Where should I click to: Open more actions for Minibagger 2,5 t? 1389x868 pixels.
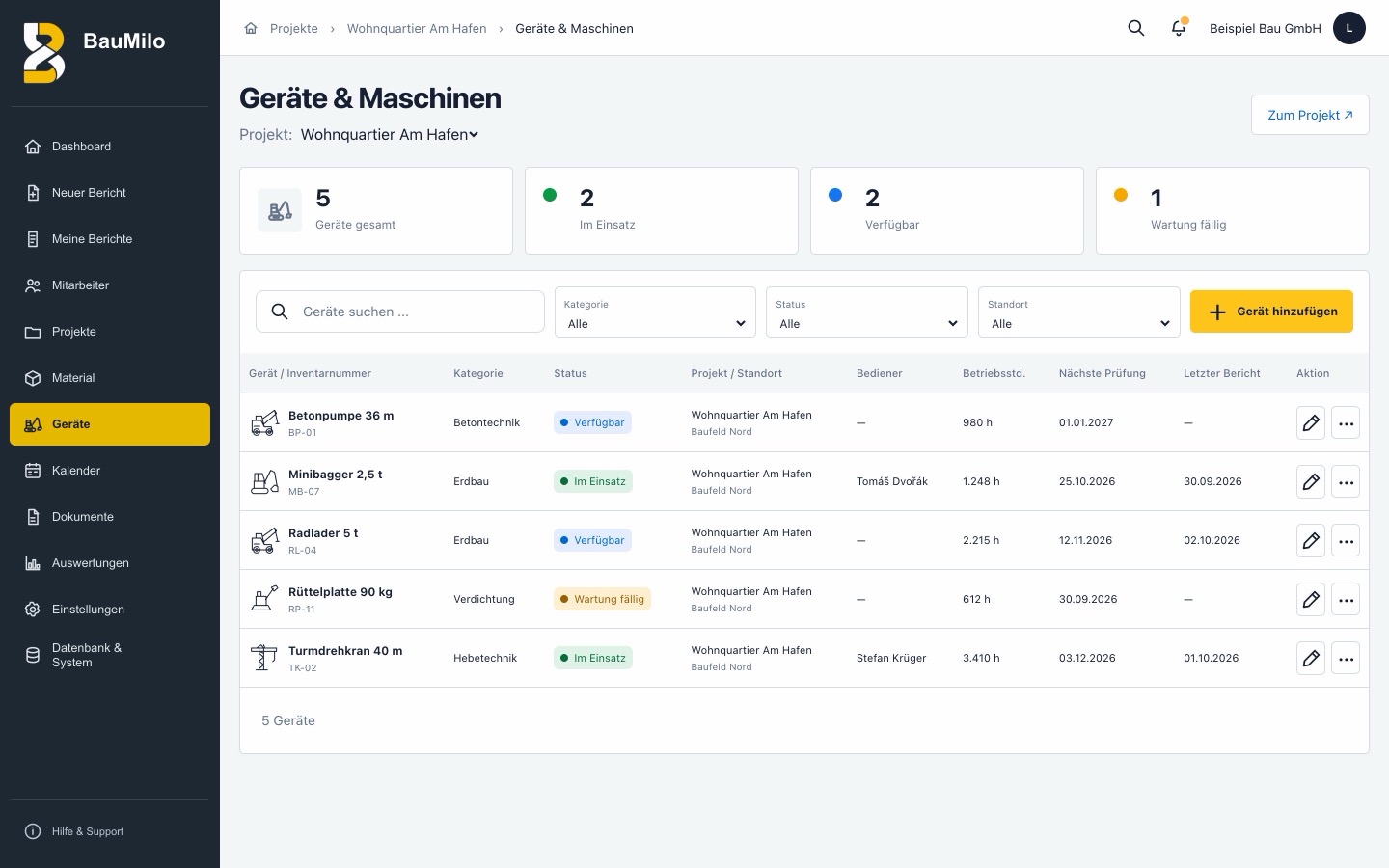tap(1346, 481)
